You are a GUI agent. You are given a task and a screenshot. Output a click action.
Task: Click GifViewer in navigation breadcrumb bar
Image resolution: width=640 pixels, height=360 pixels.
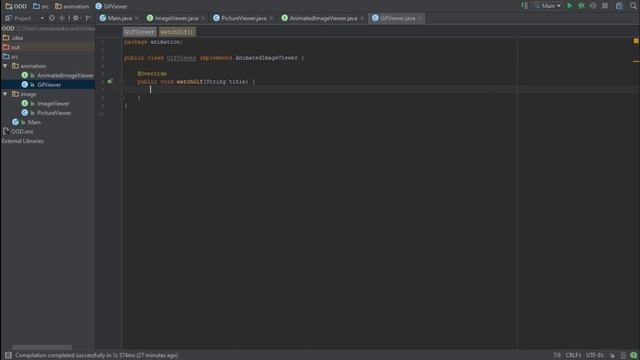[111, 6]
